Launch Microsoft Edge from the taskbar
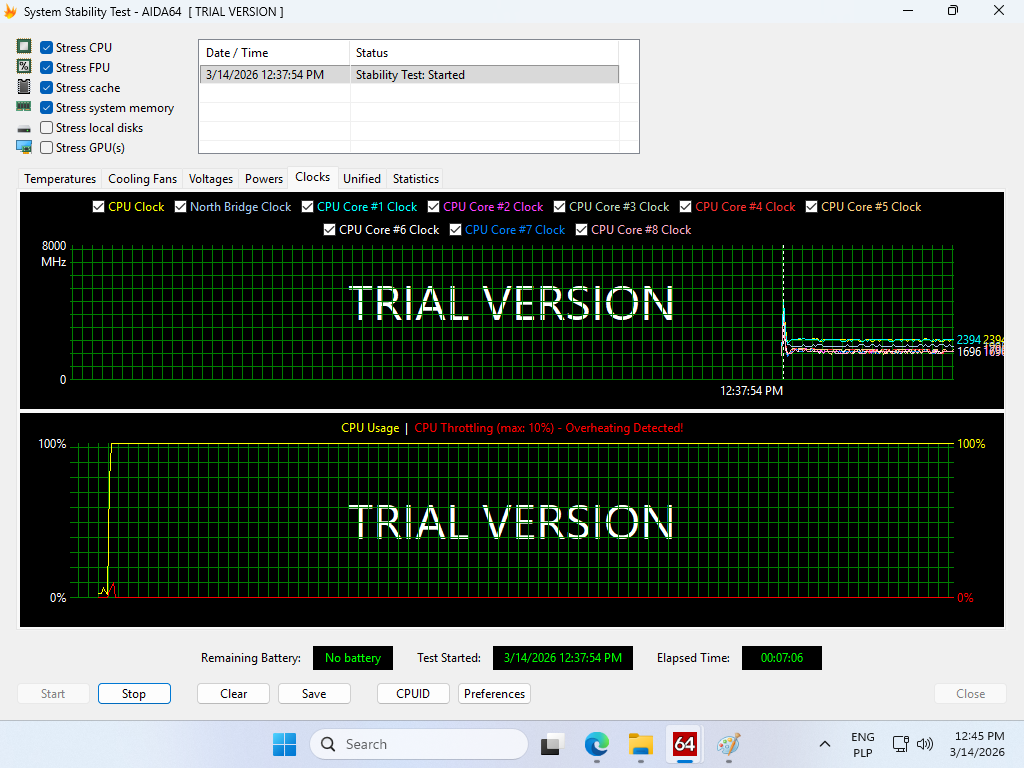The height and width of the screenshot is (768, 1024). 596,744
